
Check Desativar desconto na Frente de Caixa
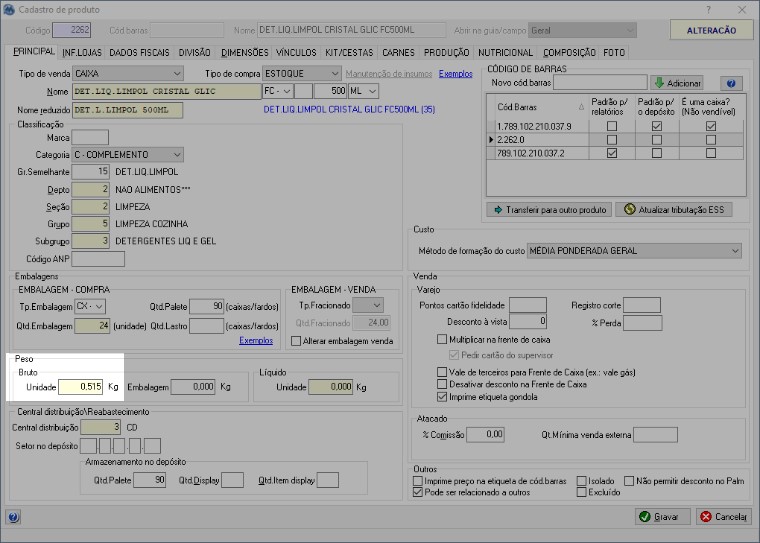coord(442,384)
